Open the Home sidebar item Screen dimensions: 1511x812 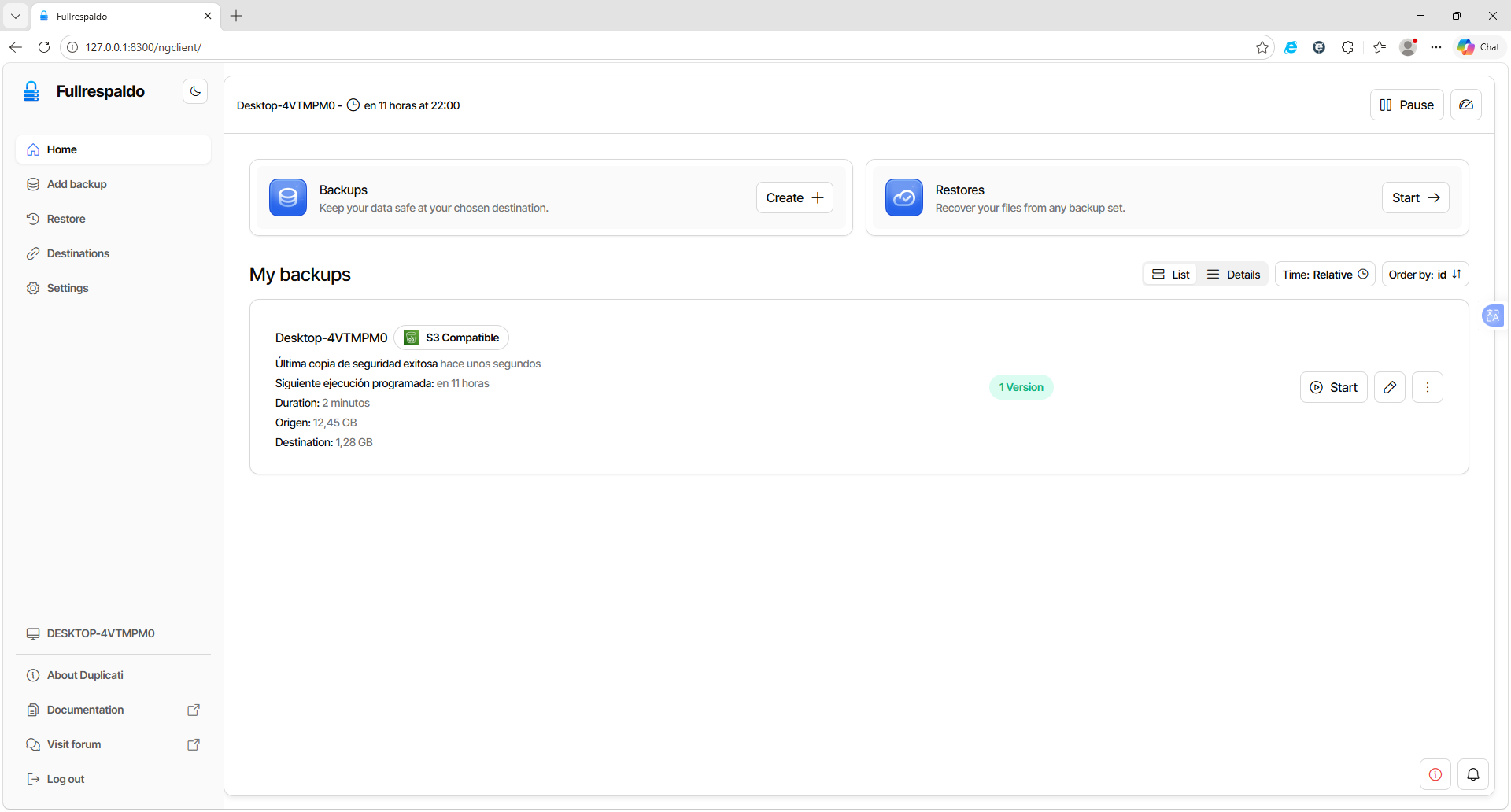click(113, 149)
